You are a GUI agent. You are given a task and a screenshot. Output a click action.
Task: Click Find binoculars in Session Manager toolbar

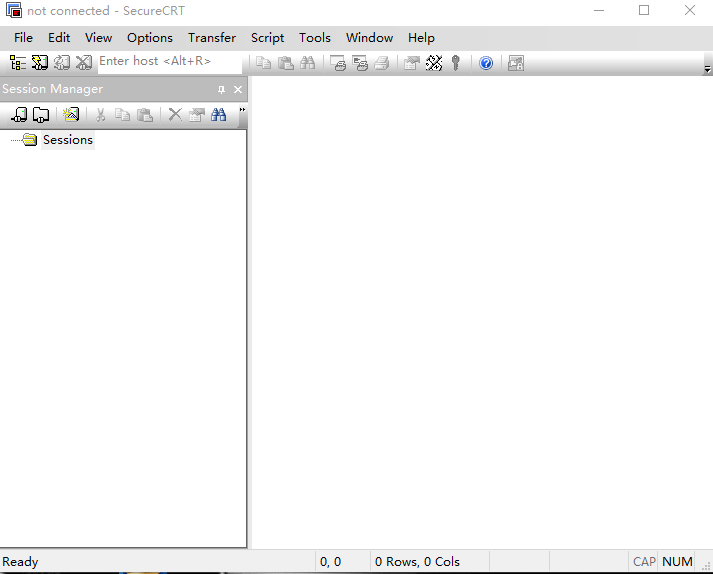coord(218,115)
